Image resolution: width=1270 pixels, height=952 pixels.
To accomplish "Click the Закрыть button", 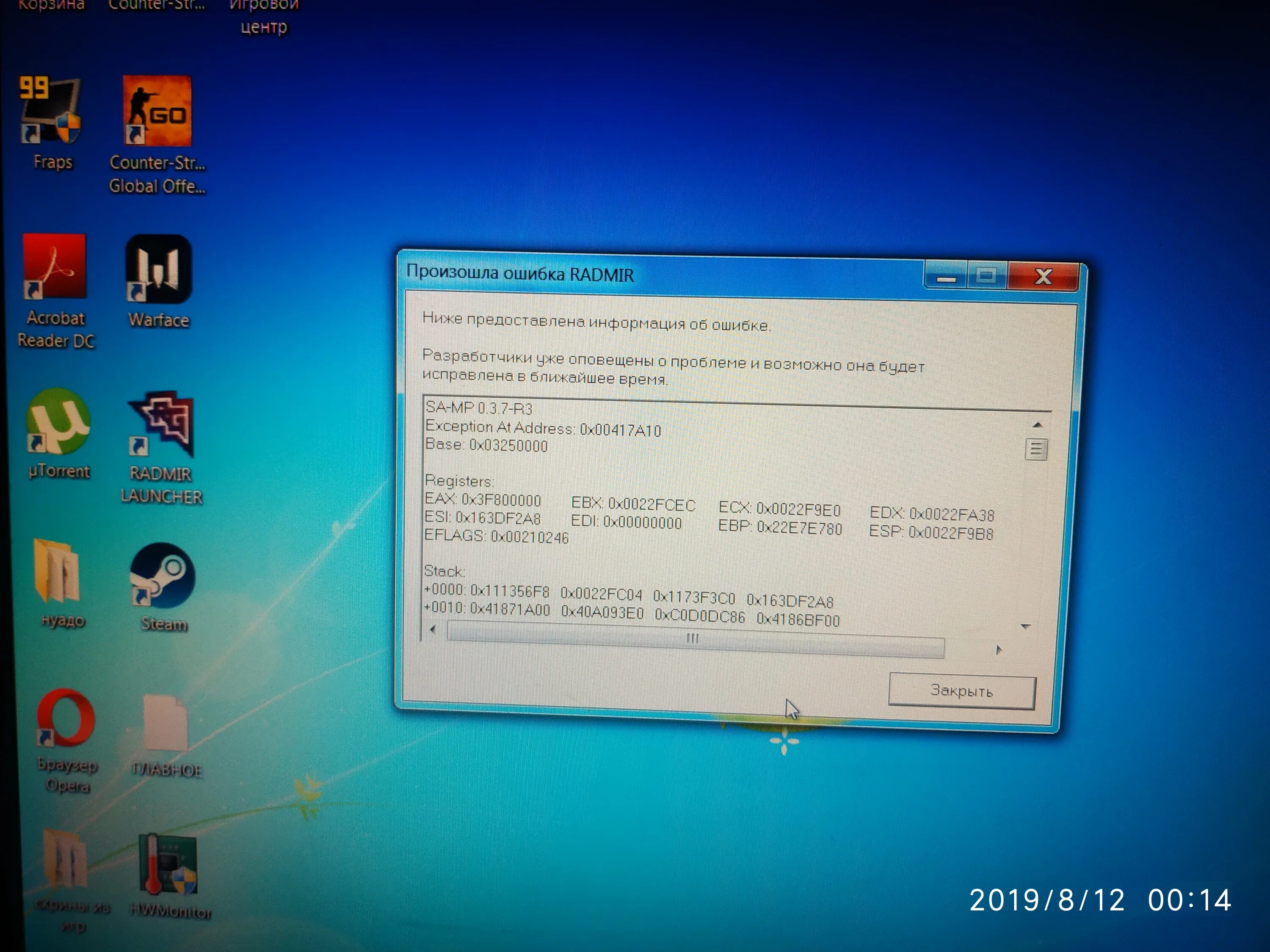I will coord(962,691).
